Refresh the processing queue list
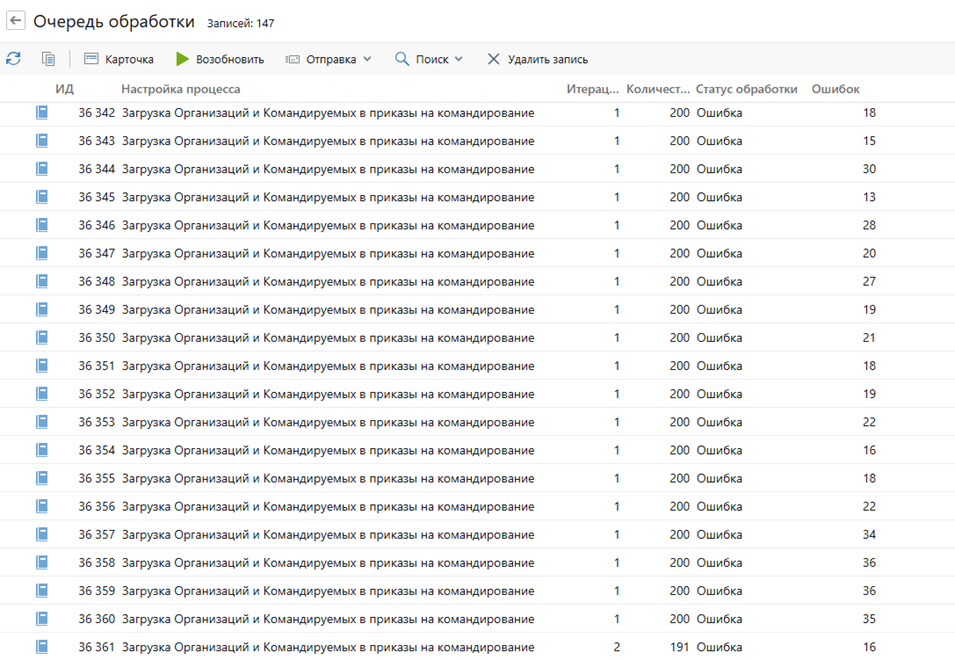Screen dimensions: 955x660 13,58
